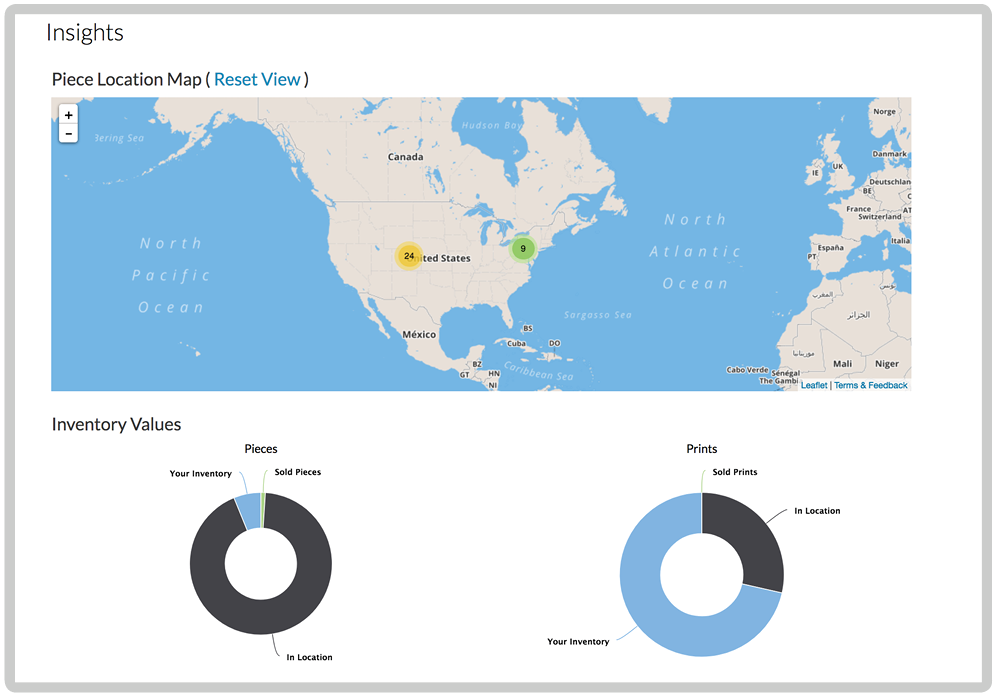Select the yellow cluster marker showing 24 pieces
This screenshot has height=696, width=996.
click(408, 256)
